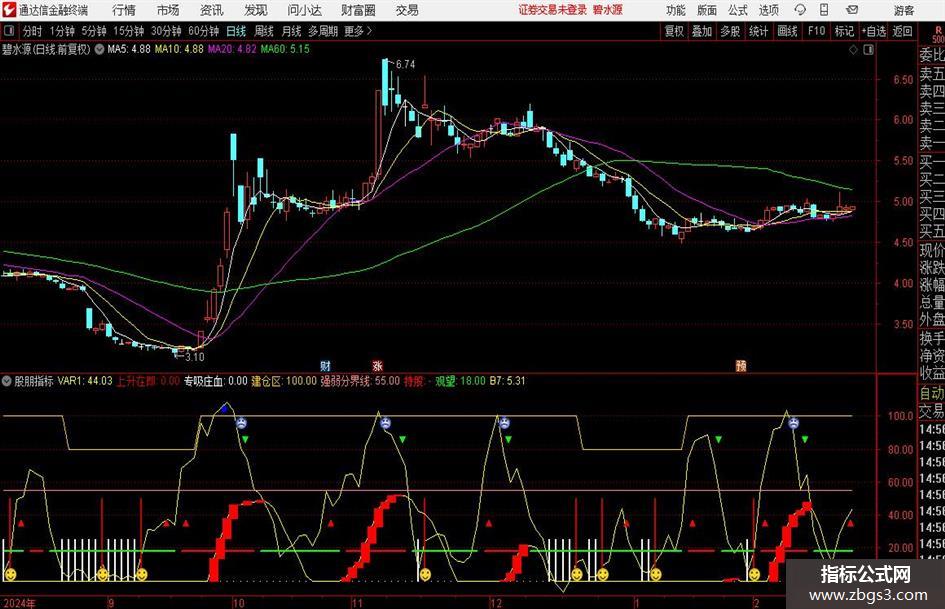Click the 返回 button
Image resolution: width=945 pixels, height=609 pixels.
[902, 31]
